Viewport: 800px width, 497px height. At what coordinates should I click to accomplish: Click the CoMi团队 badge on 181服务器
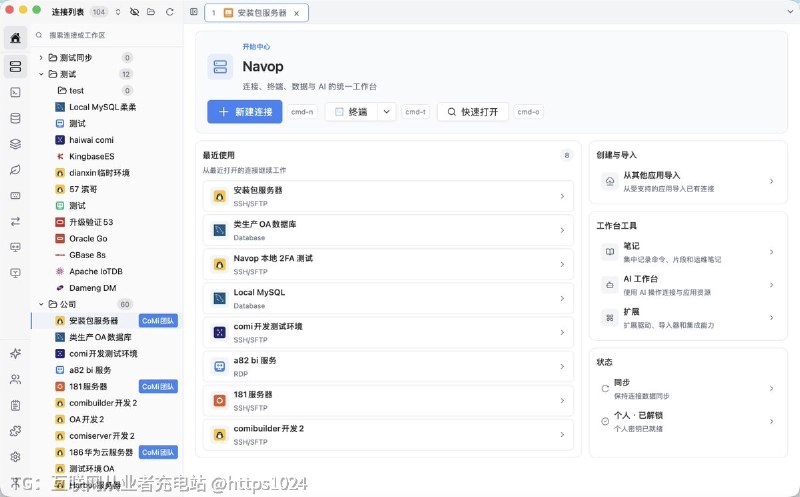[x=158, y=386]
